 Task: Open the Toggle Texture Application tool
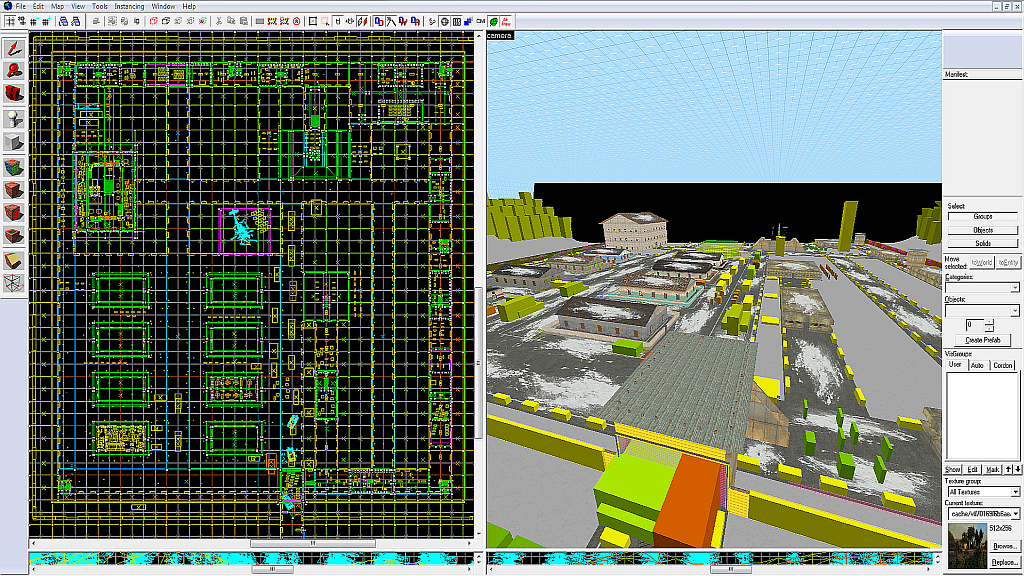(14, 167)
